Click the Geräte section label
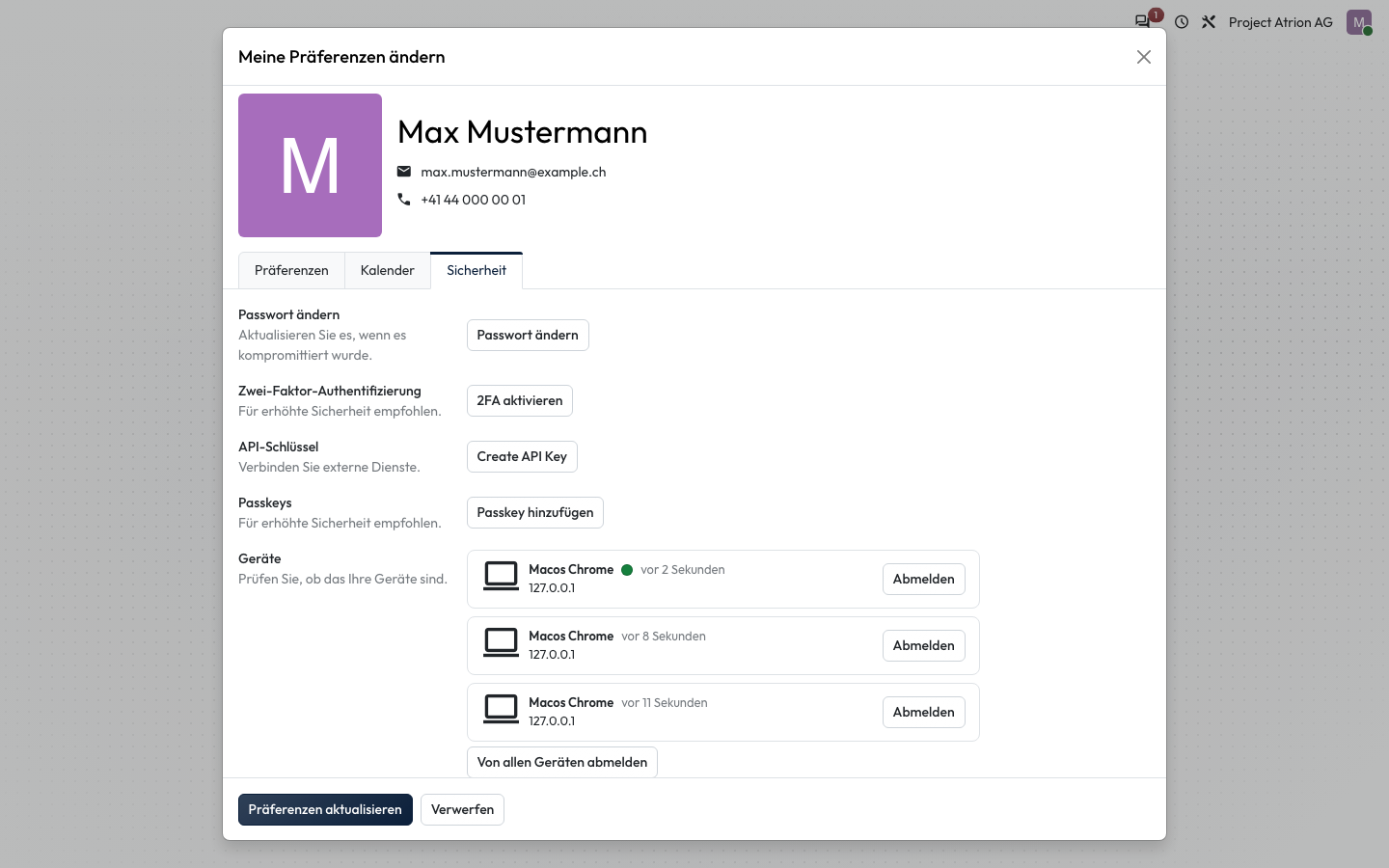This screenshot has width=1389, height=868. 259,558
